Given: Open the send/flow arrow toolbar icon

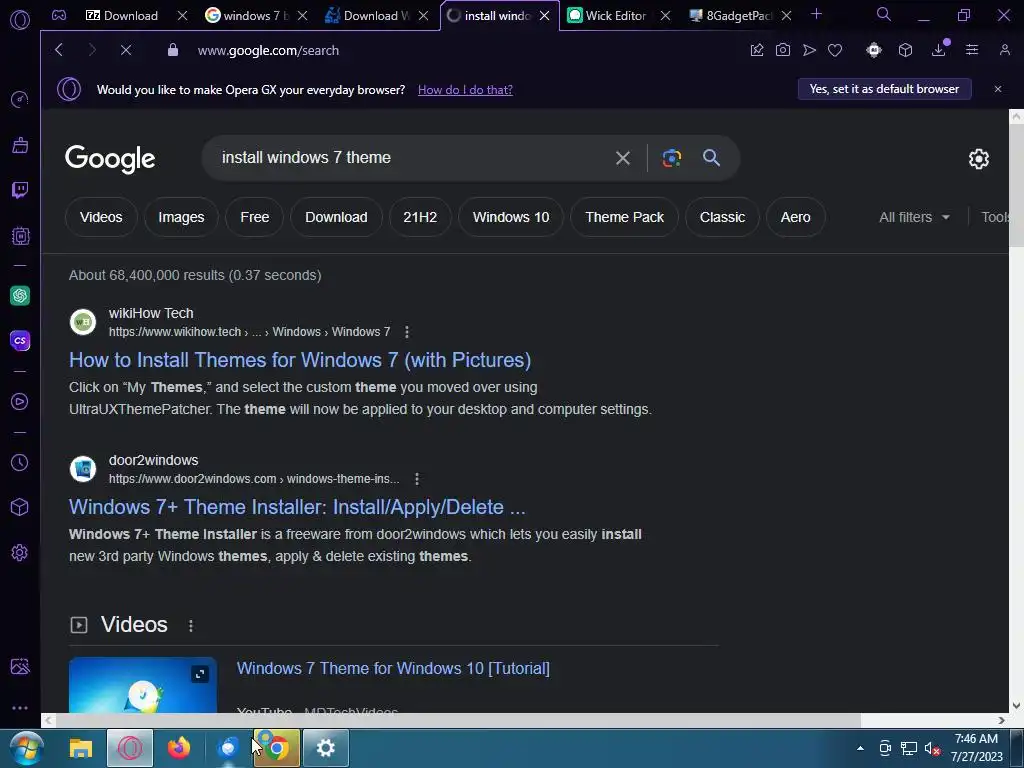Looking at the screenshot, I should tap(809, 50).
